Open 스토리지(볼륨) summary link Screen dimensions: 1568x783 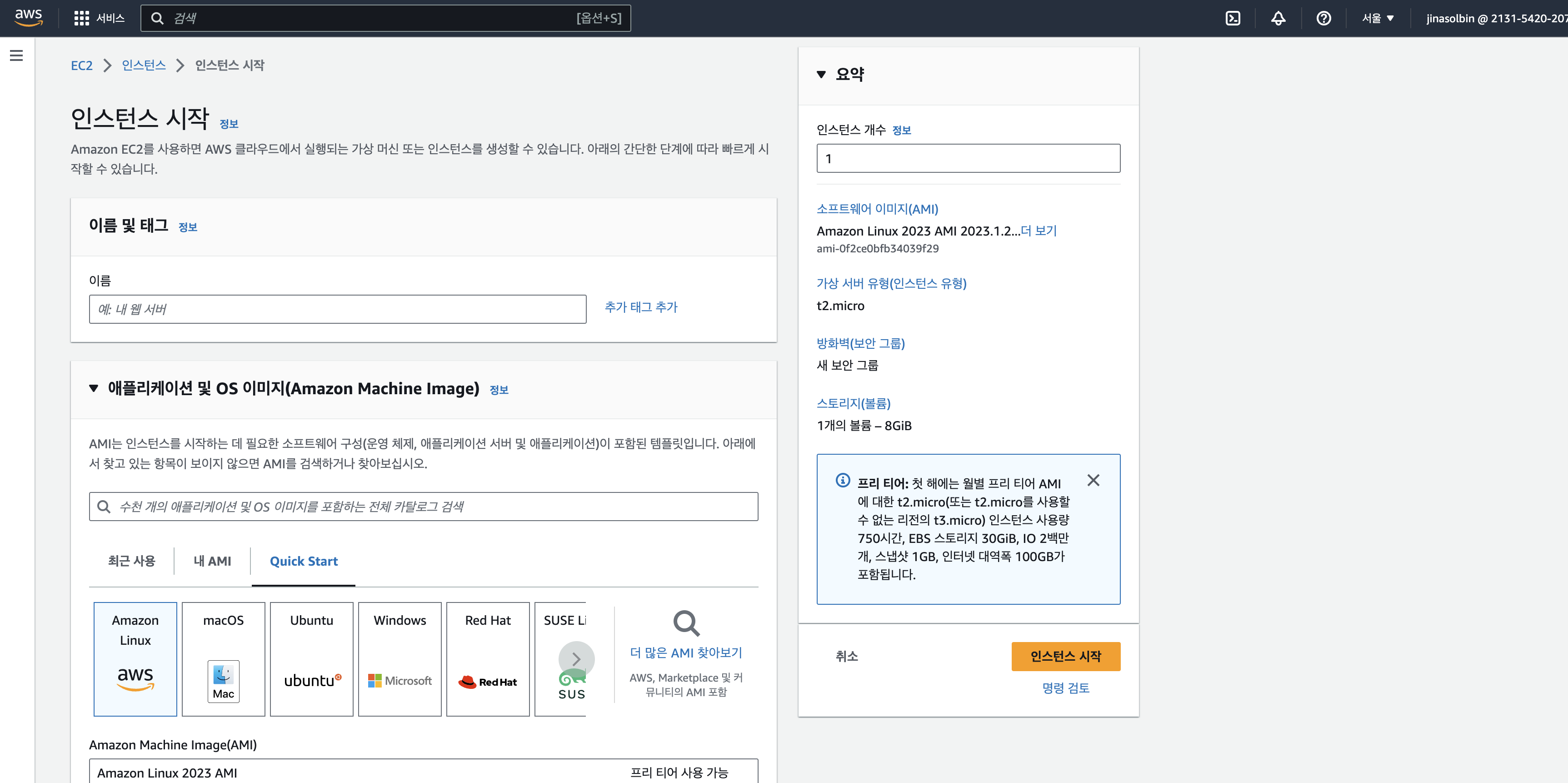[854, 403]
